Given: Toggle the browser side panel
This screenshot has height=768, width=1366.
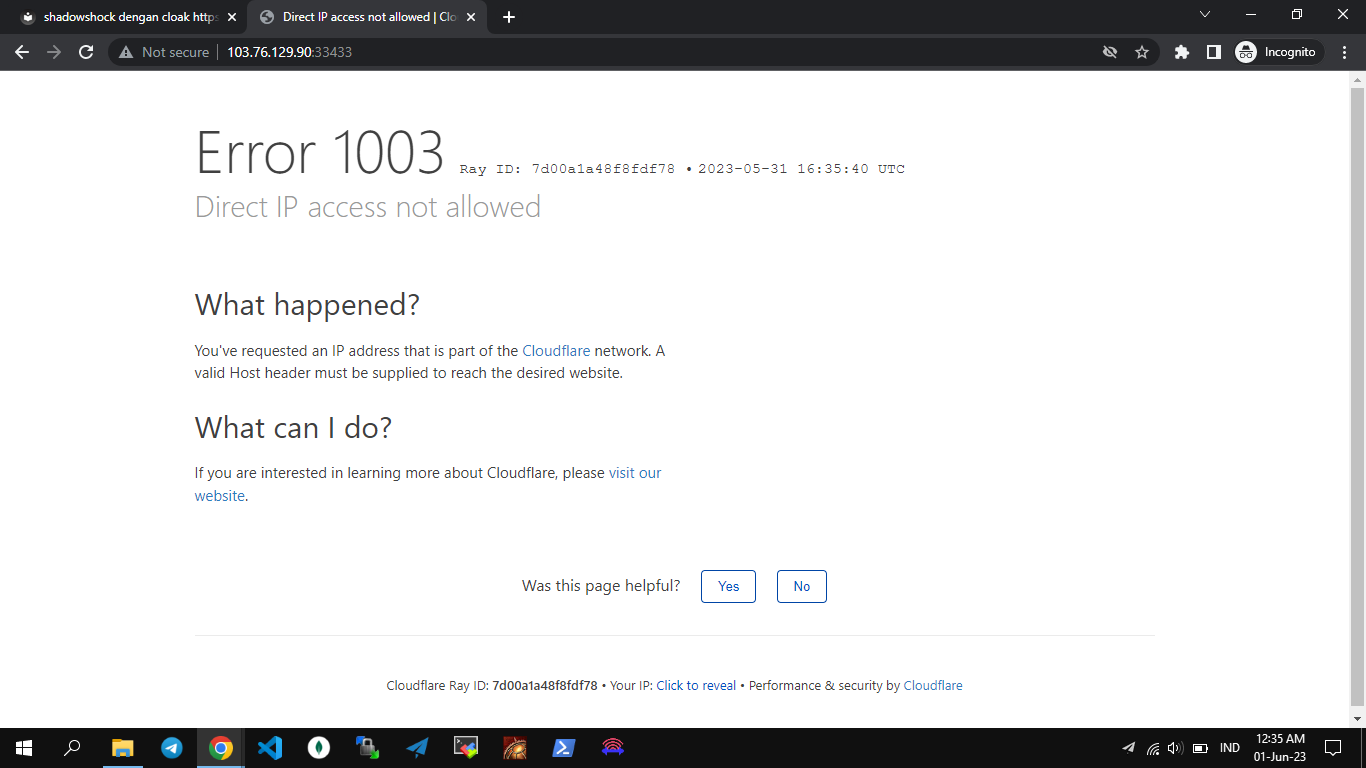Looking at the screenshot, I should pos(1213,52).
